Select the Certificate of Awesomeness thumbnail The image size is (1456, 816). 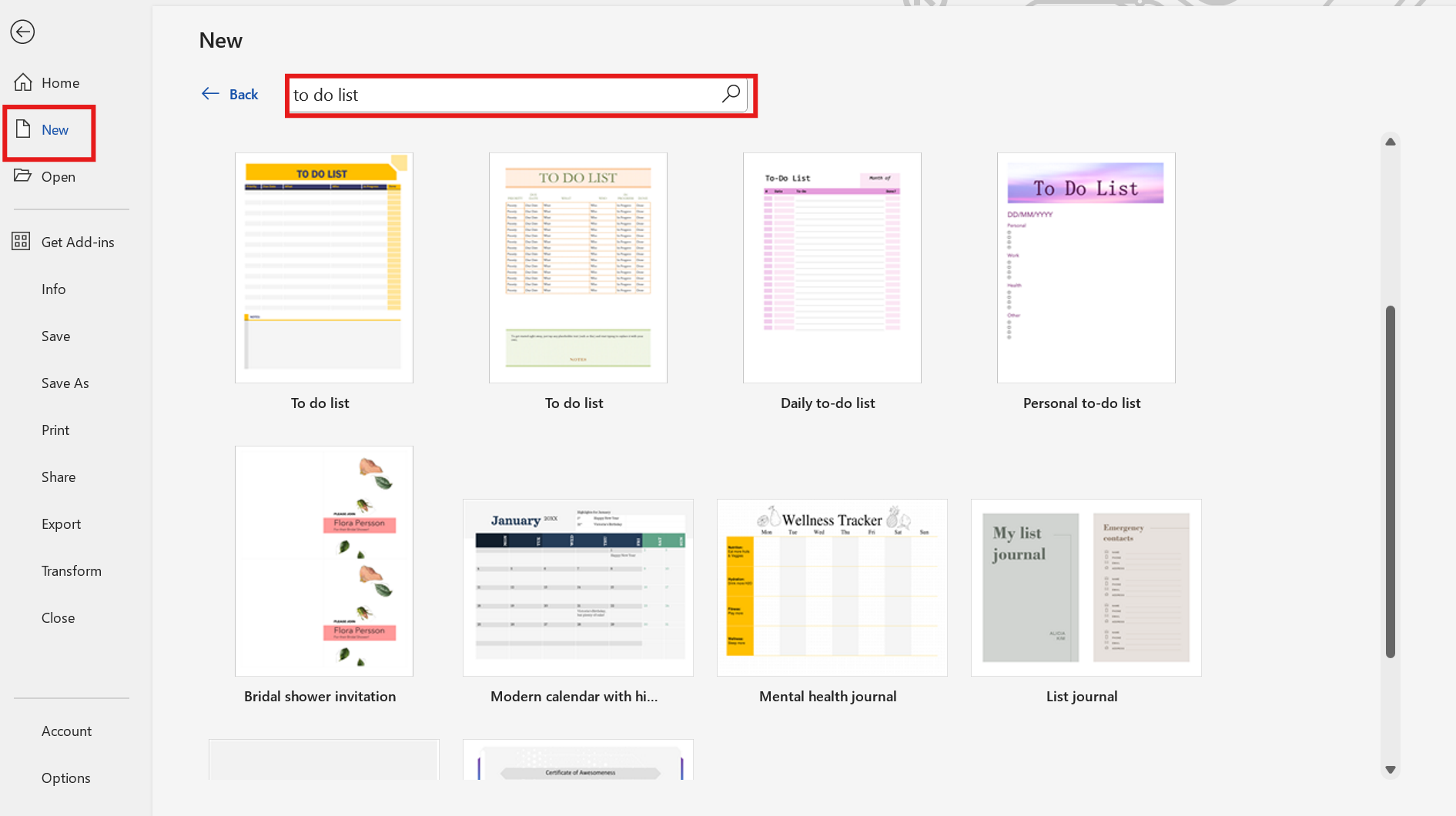tap(577, 760)
